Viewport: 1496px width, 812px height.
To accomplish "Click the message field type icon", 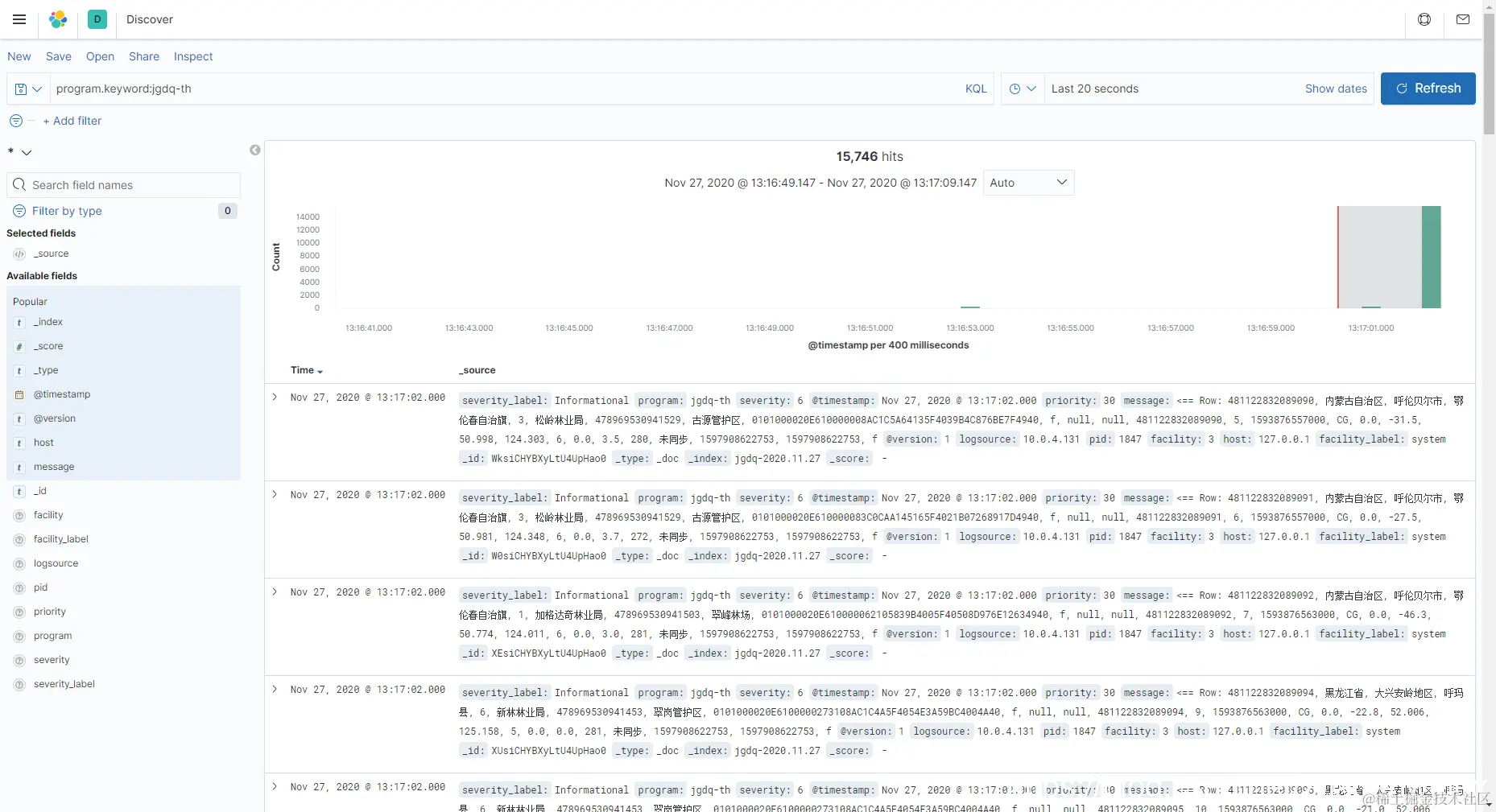I will click(x=19, y=467).
